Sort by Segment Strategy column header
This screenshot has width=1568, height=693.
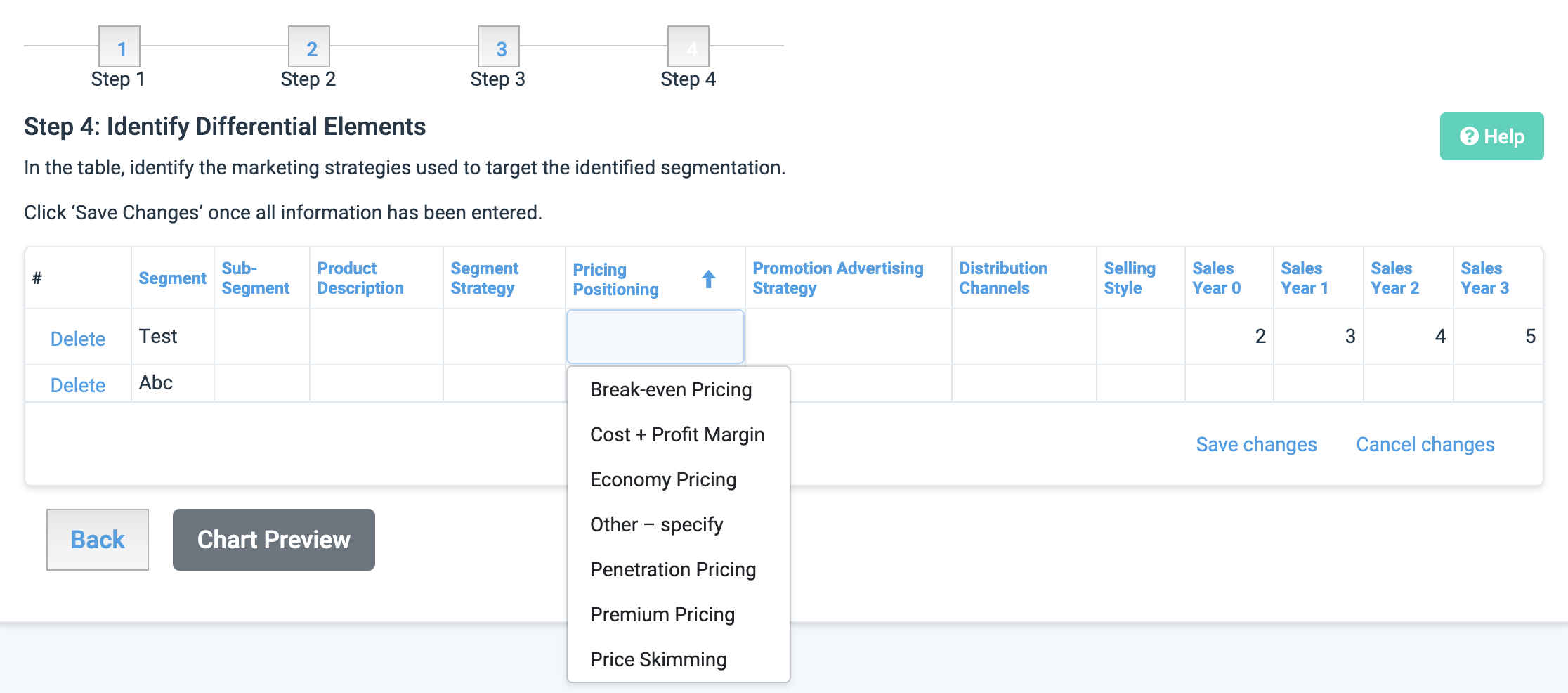pos(485,278)
